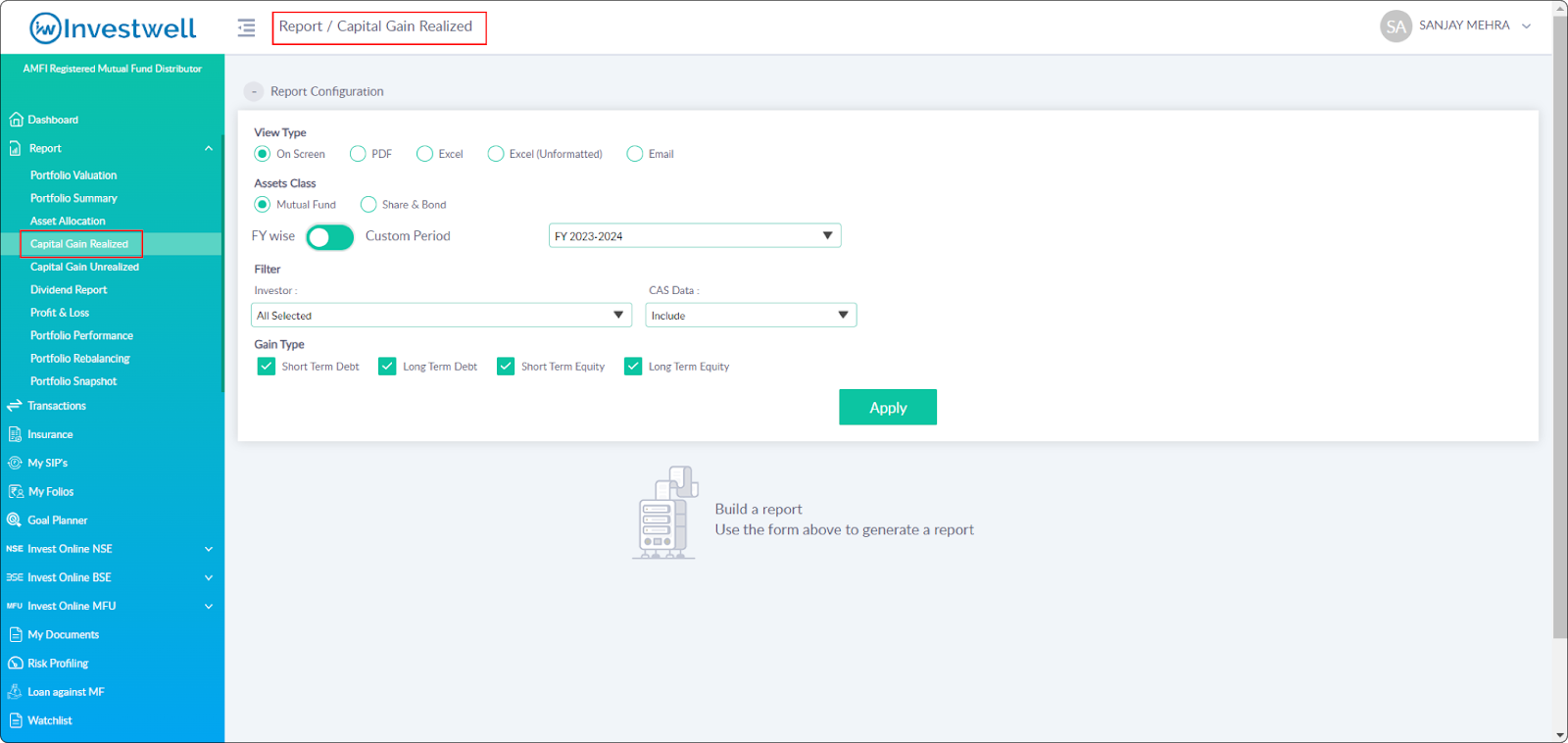This screenshot has width=1568, height=743.
Task: Open Portfolio Rebalancing report
Action: coord(79,359)
